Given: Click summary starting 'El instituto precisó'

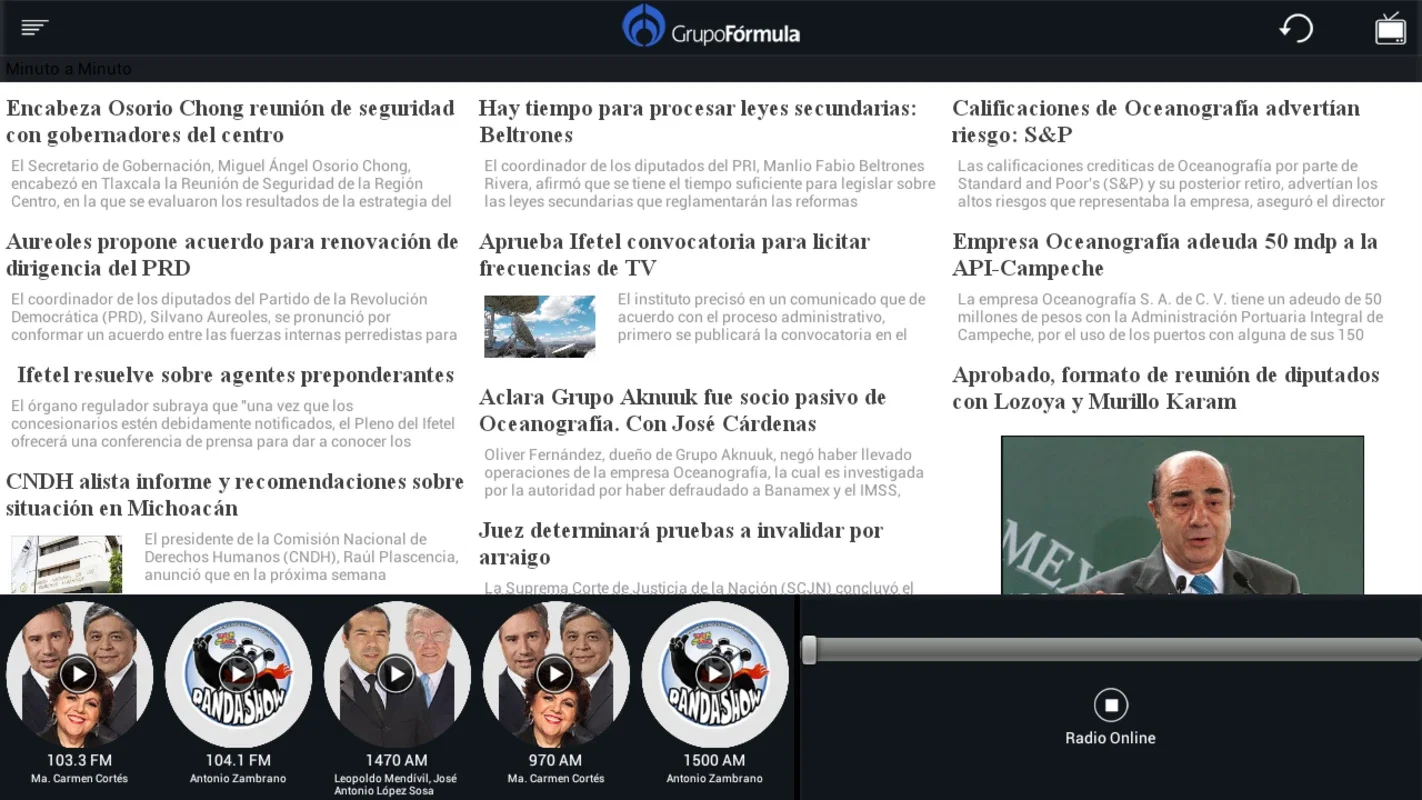Looking at the screenshot, I should (x=771, y=317).
